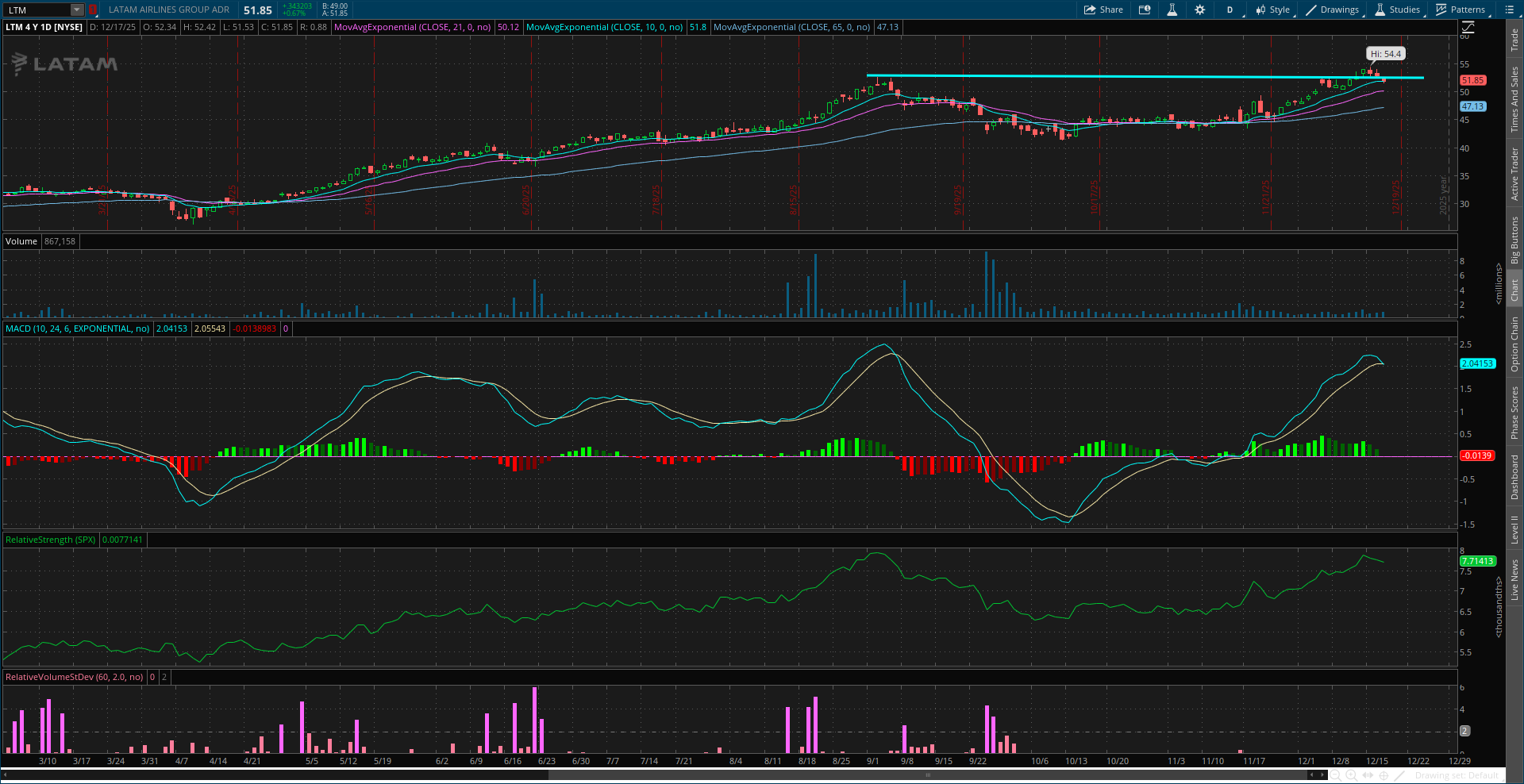Click the RelativeVolumeStDev study label
Image resolution: width=1524 pixels, height=784 pixels.
[x=74, y=677]
